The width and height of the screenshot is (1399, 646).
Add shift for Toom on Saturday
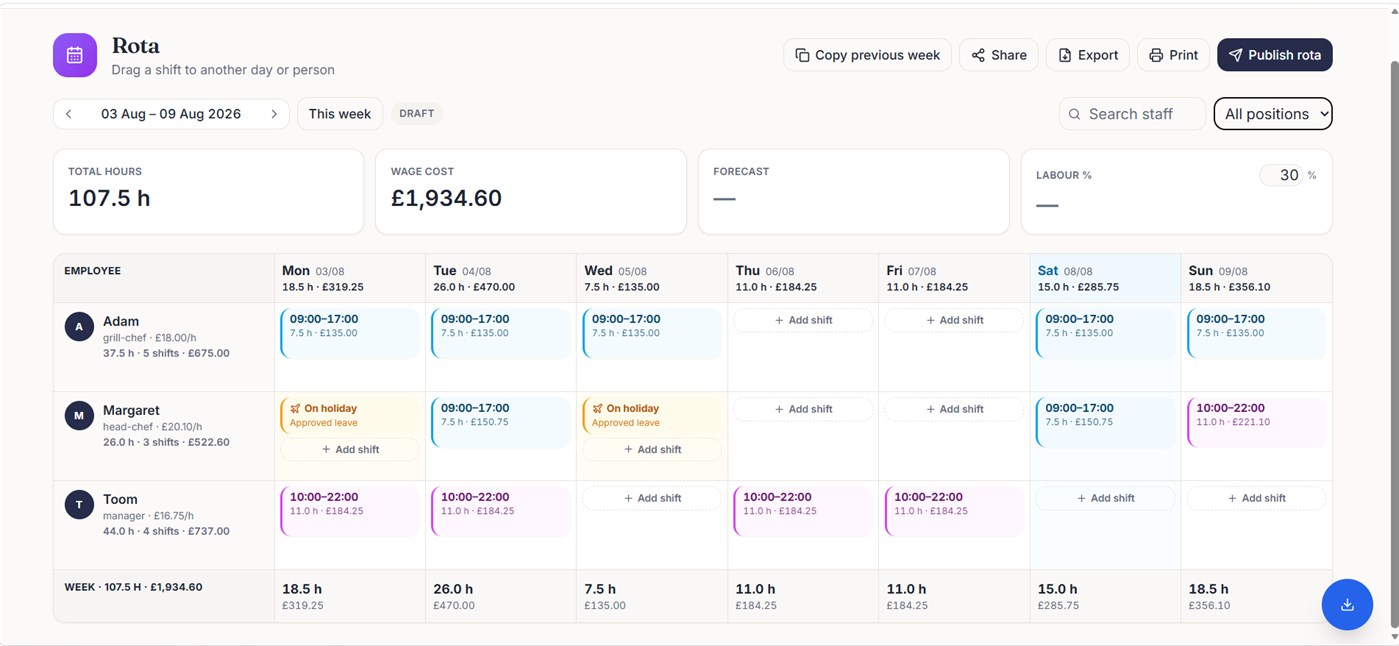point(1105,498)
